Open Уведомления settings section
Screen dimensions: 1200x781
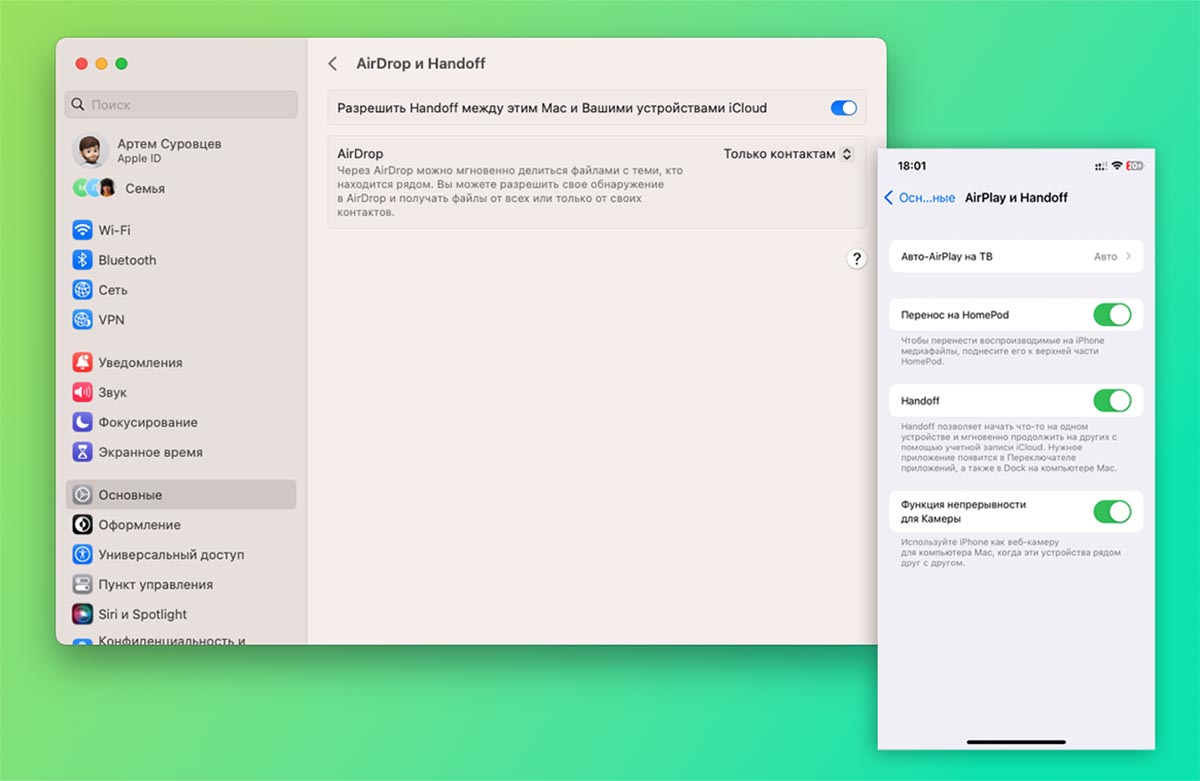[x=181, y=362]
